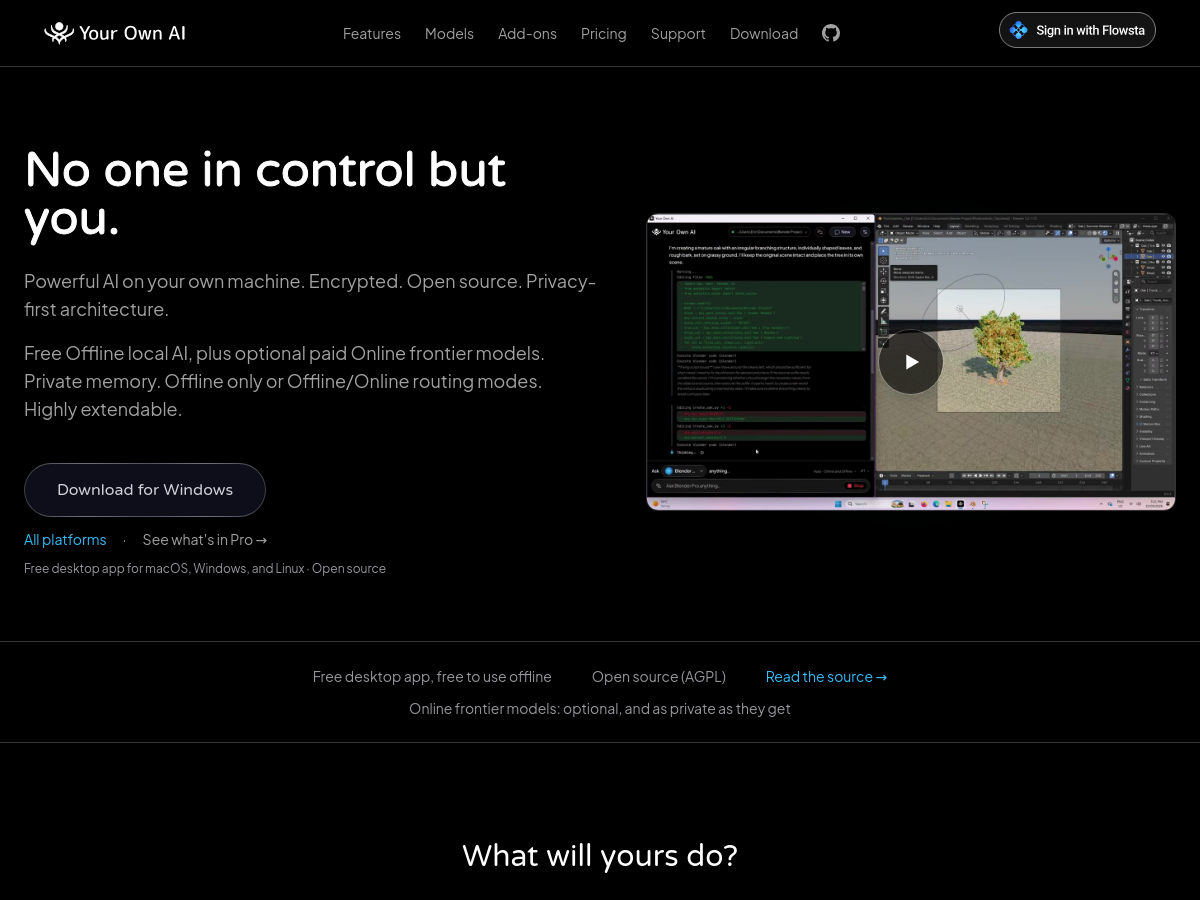This screenshot has width=1200, height=900.
Task: Go to Download in the top navigation
Action: pos(764,34)
